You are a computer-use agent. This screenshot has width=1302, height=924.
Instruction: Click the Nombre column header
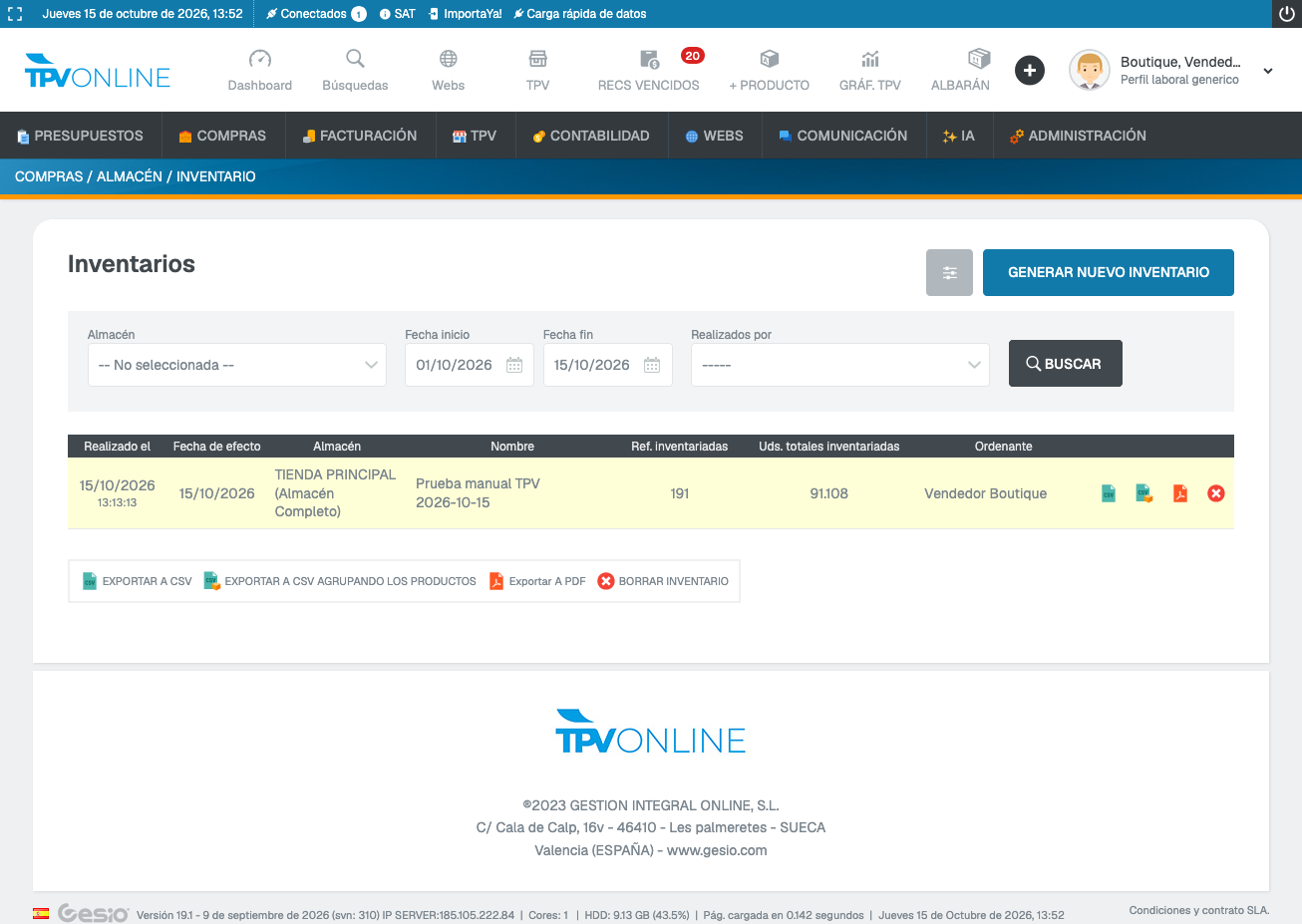point(512,447)
